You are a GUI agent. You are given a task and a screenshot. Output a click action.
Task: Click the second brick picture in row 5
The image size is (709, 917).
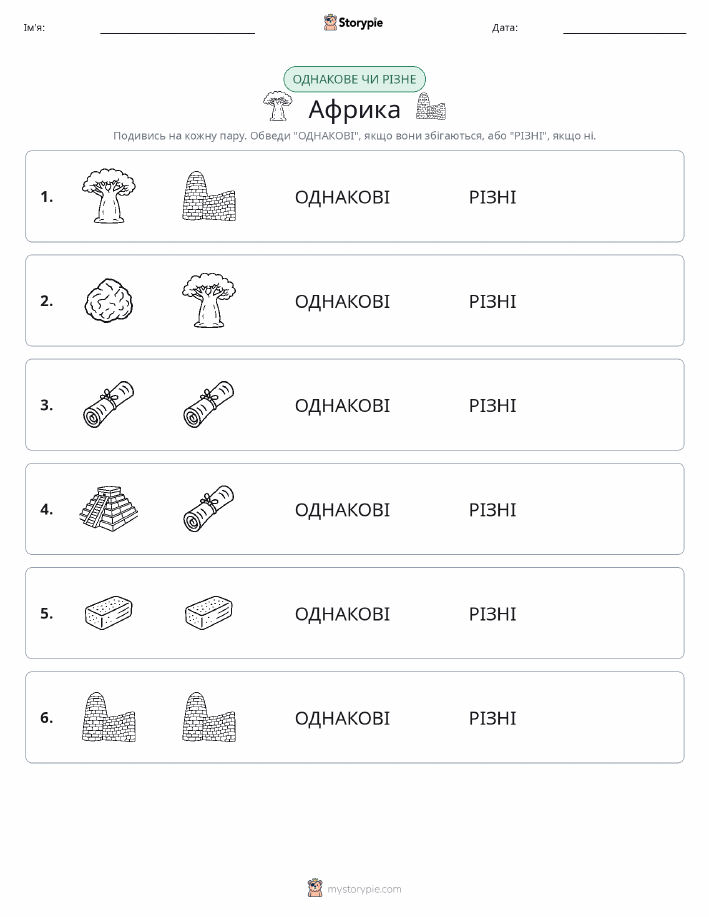[209, 613]
